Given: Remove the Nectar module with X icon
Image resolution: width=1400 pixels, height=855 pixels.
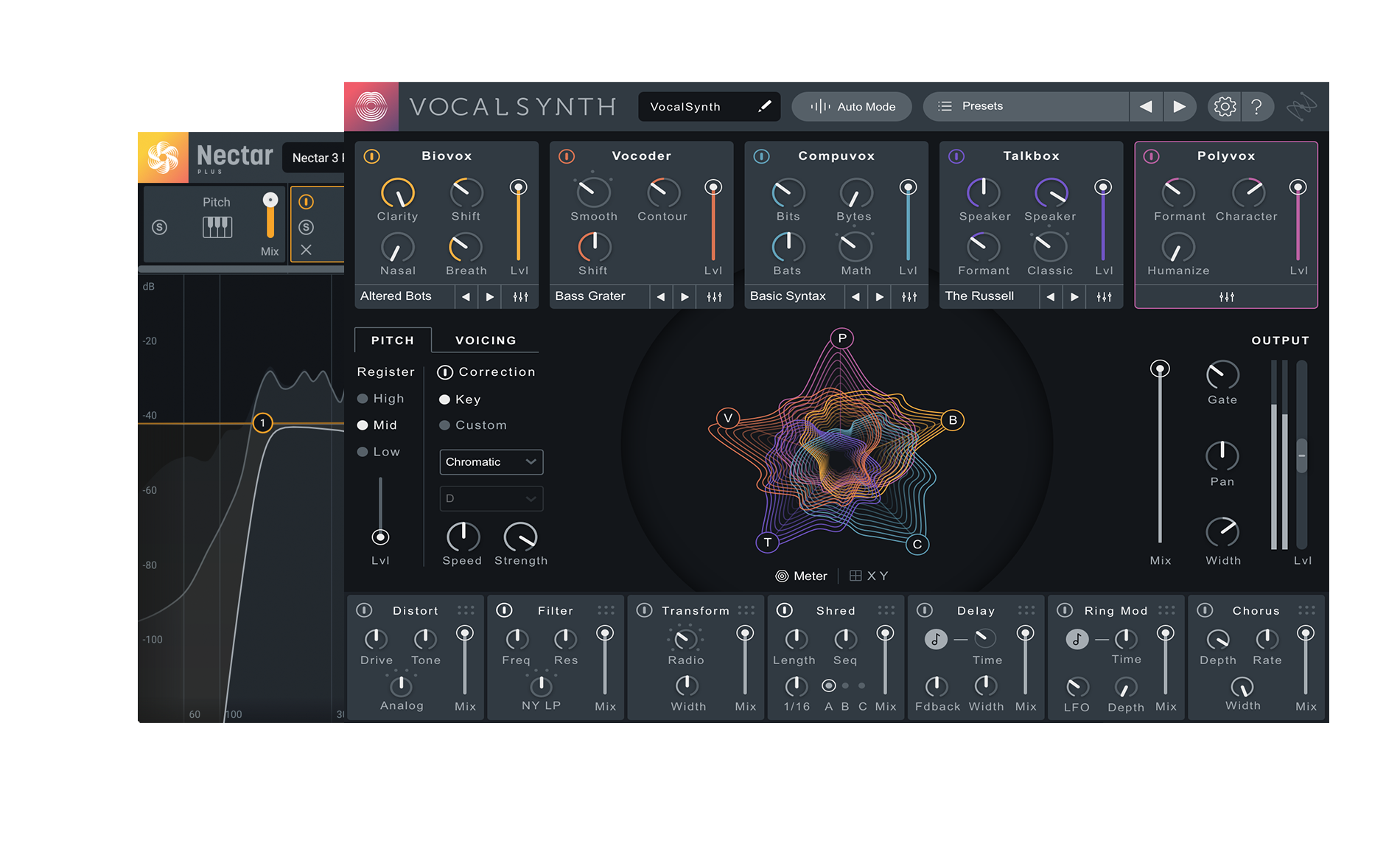Looking at the screenshot, I should pyautogui.click(x=307, y=250).
